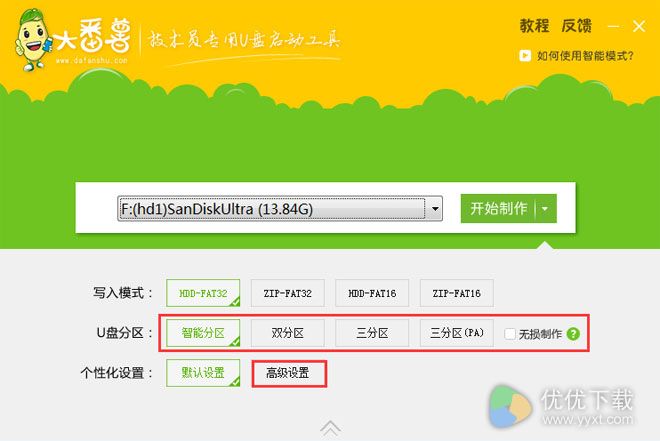Choose 三分区 partition option

[x=372, y=333]
